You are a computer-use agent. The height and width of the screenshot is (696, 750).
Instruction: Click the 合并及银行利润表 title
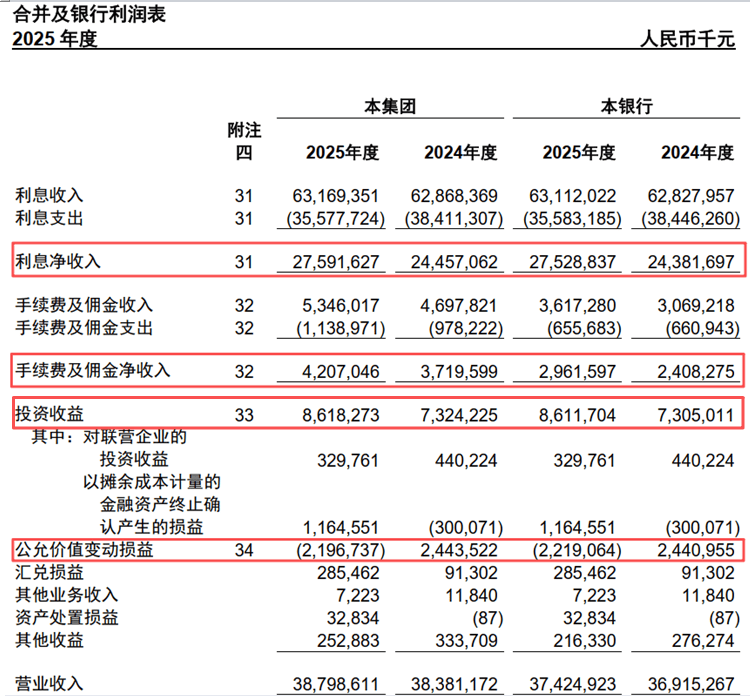tap(89, 14)
